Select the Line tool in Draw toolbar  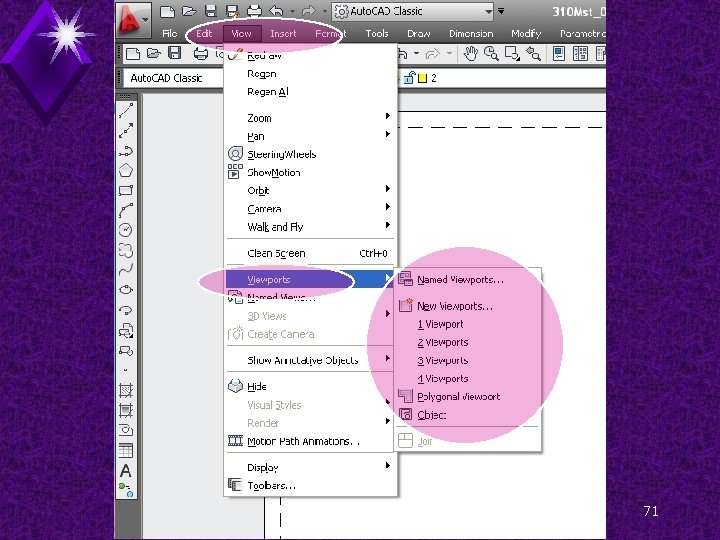click(x=126, y=111)
